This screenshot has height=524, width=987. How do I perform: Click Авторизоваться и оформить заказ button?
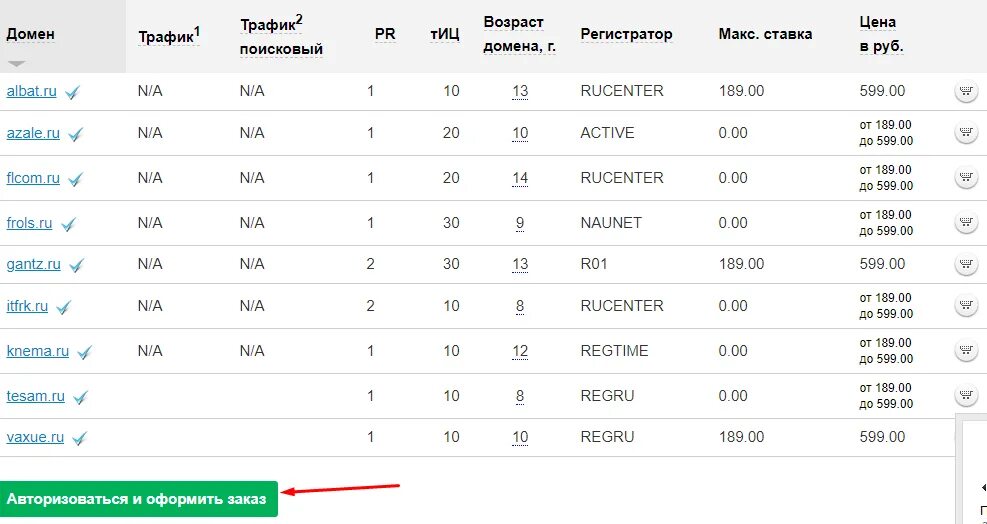point(138,499)
